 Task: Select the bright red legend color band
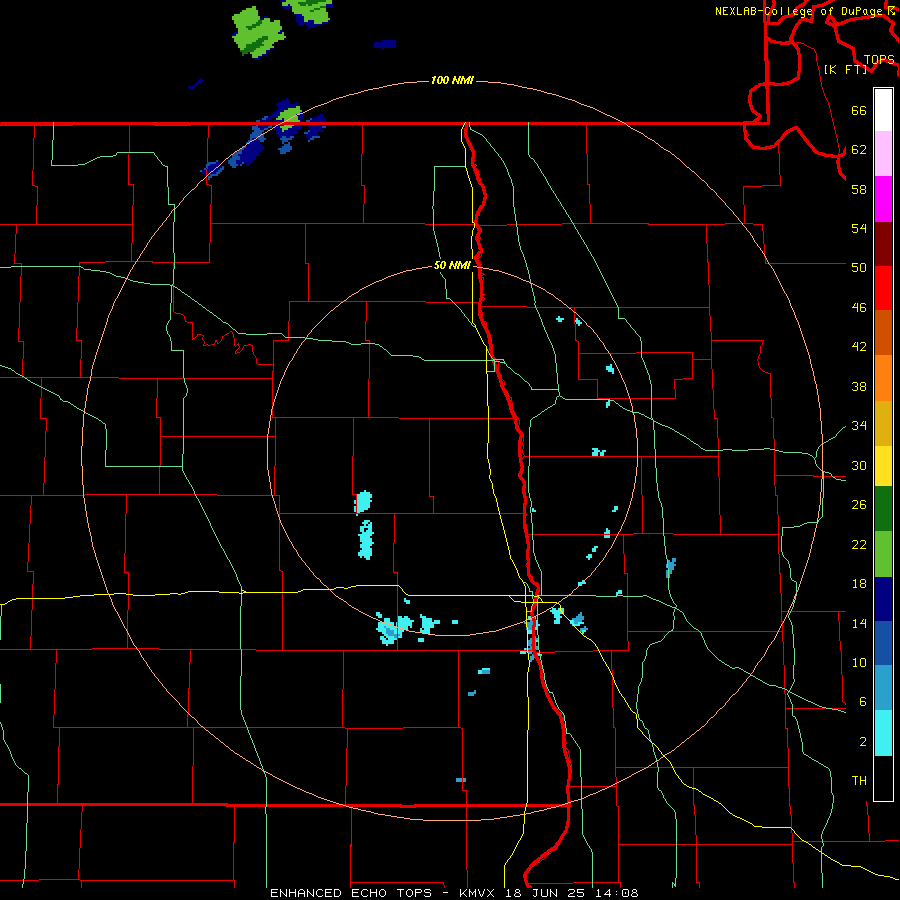tap(883, 289)
